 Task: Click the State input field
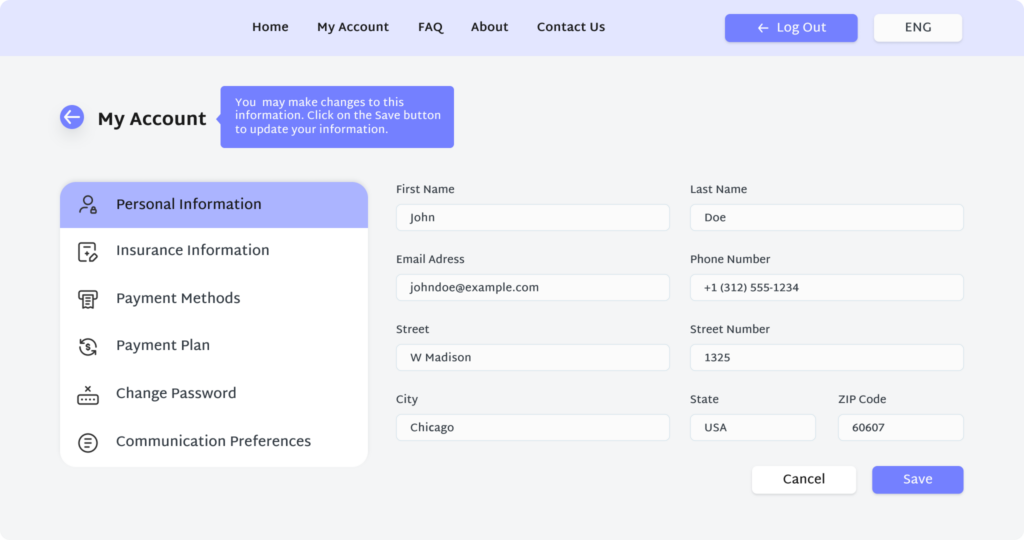tap(752, 428)
